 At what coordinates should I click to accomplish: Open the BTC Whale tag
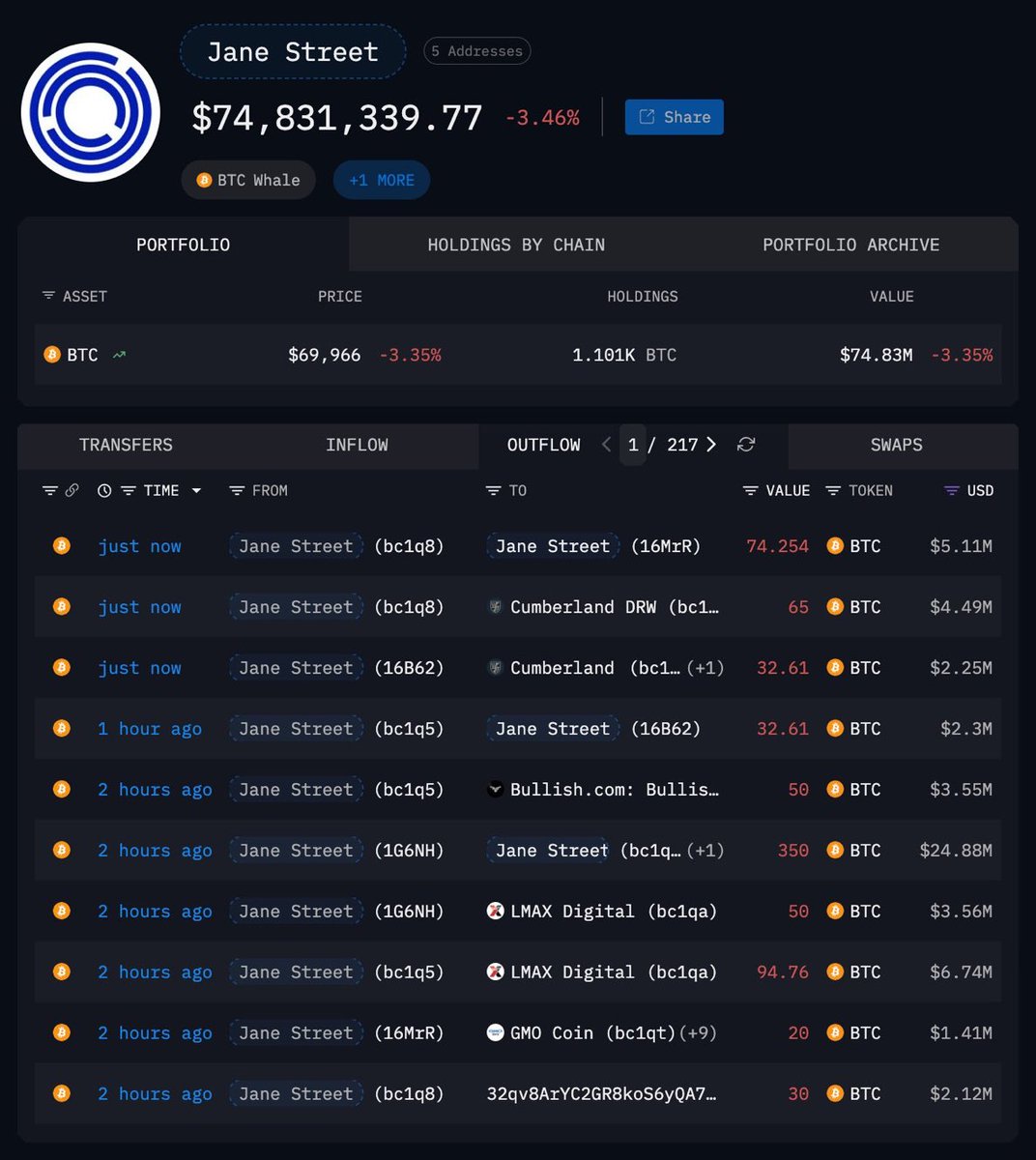[248, 180]
